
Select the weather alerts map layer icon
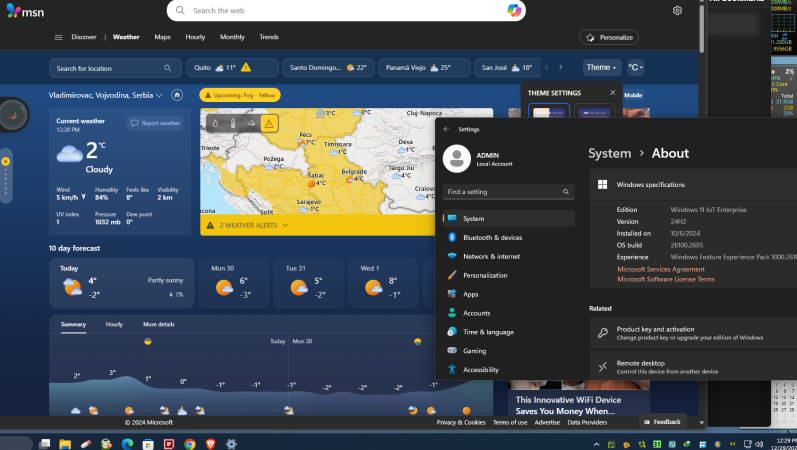click(x=269, y=123)
